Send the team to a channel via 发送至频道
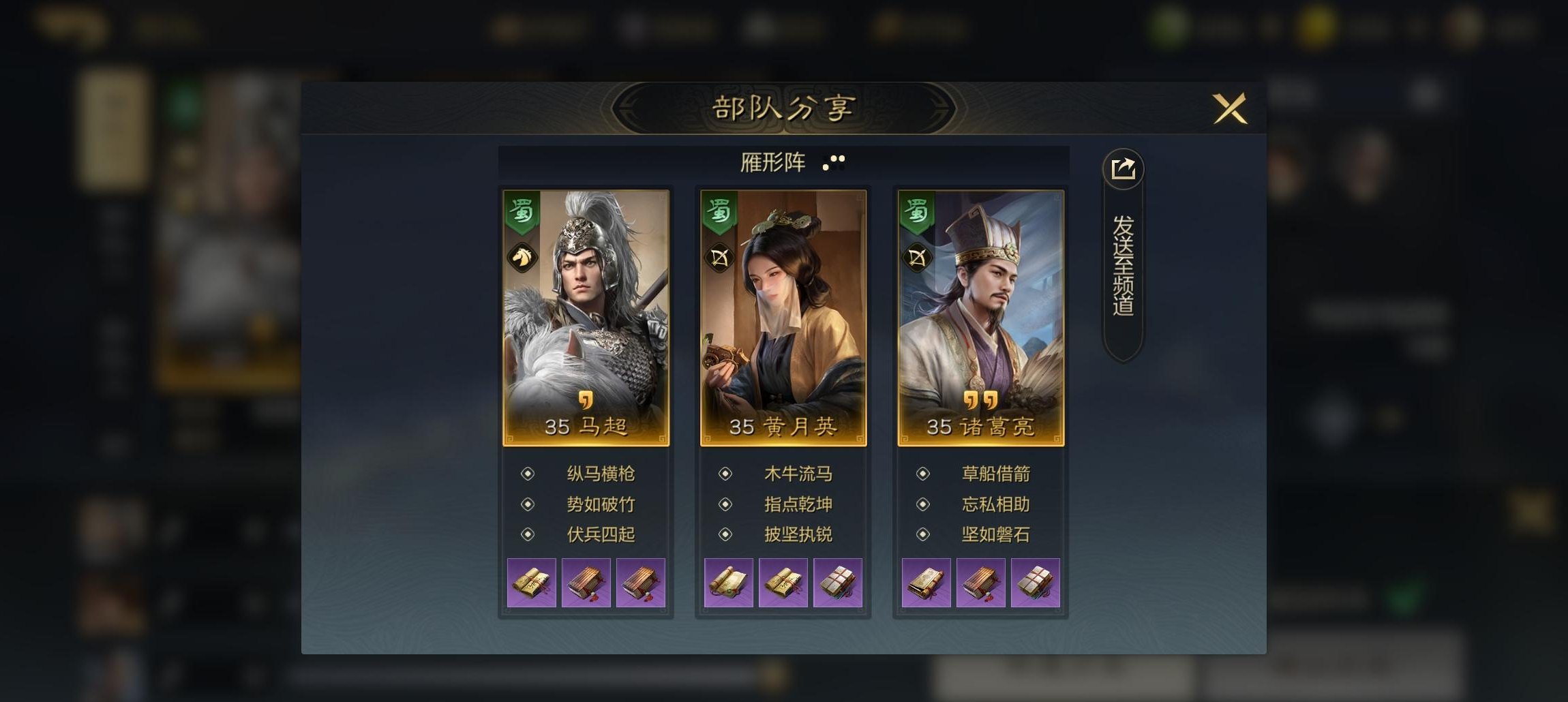Image resolution: width=1568 pixels, height=702 pixels. [1123, 266]
